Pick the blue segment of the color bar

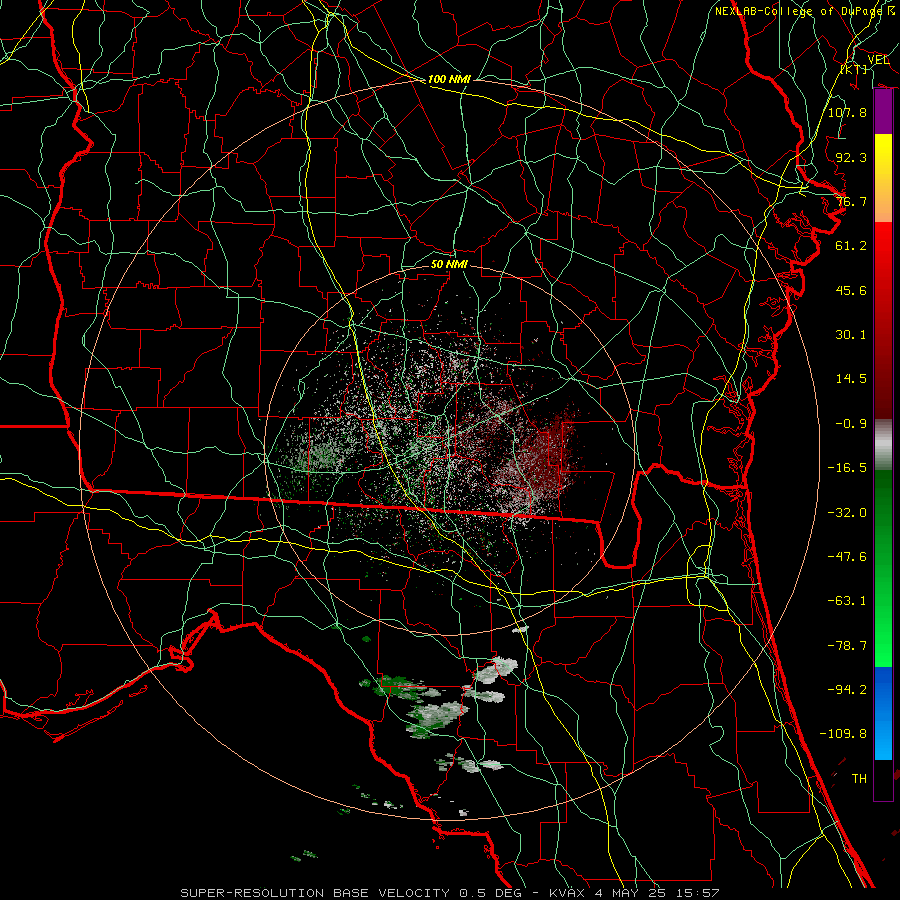pyautogui.click(x=883, y=713)
